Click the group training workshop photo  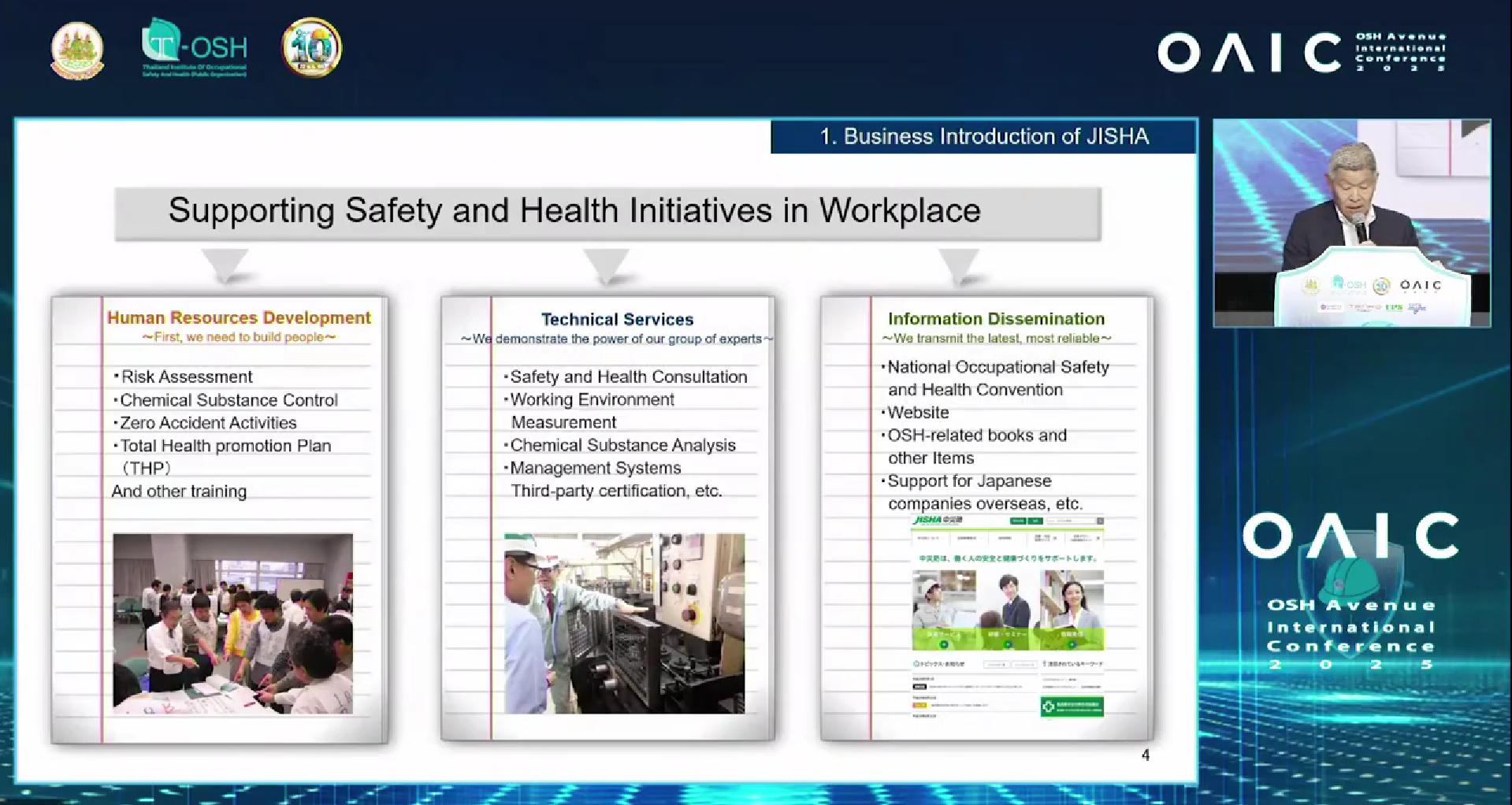point(232,623)
